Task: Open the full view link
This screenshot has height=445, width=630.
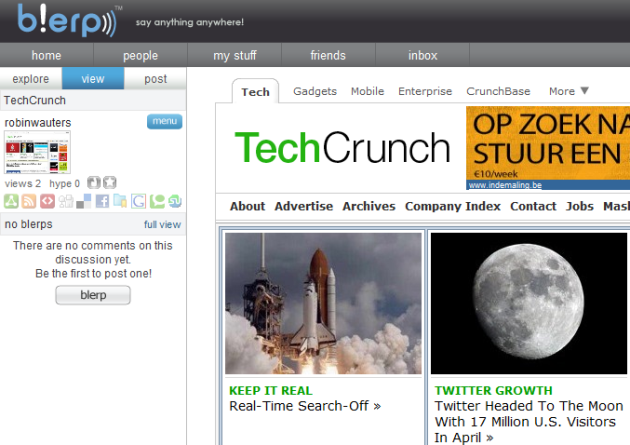Action: click(x=162, y=225)
